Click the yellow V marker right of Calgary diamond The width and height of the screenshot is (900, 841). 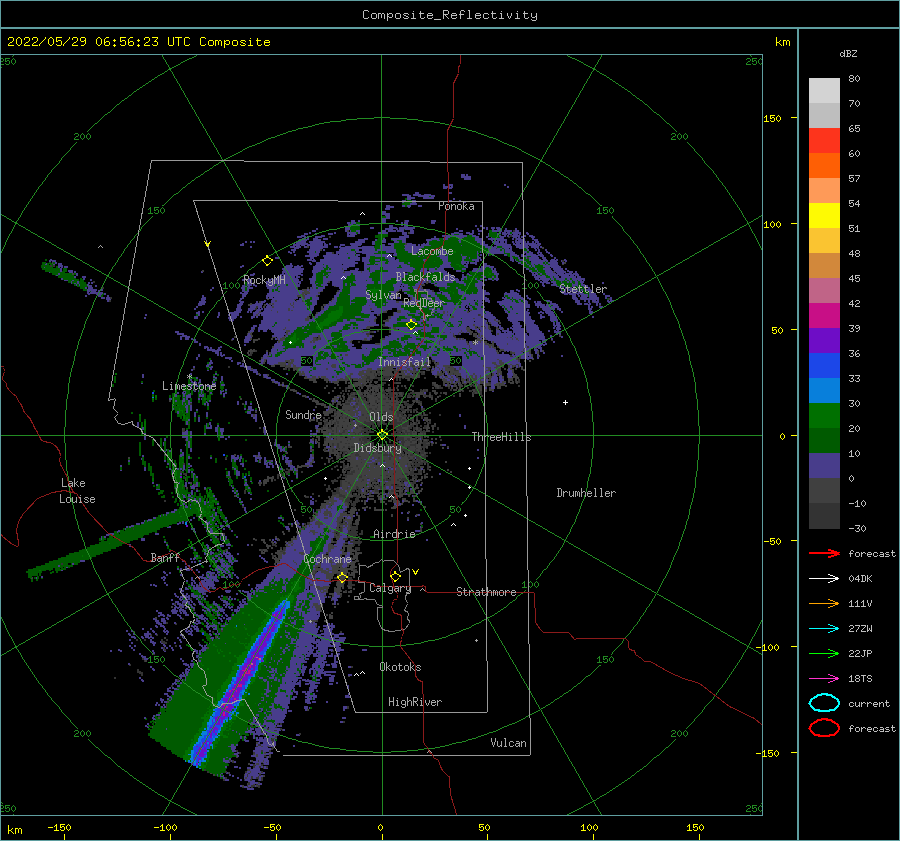pos(416,572)
